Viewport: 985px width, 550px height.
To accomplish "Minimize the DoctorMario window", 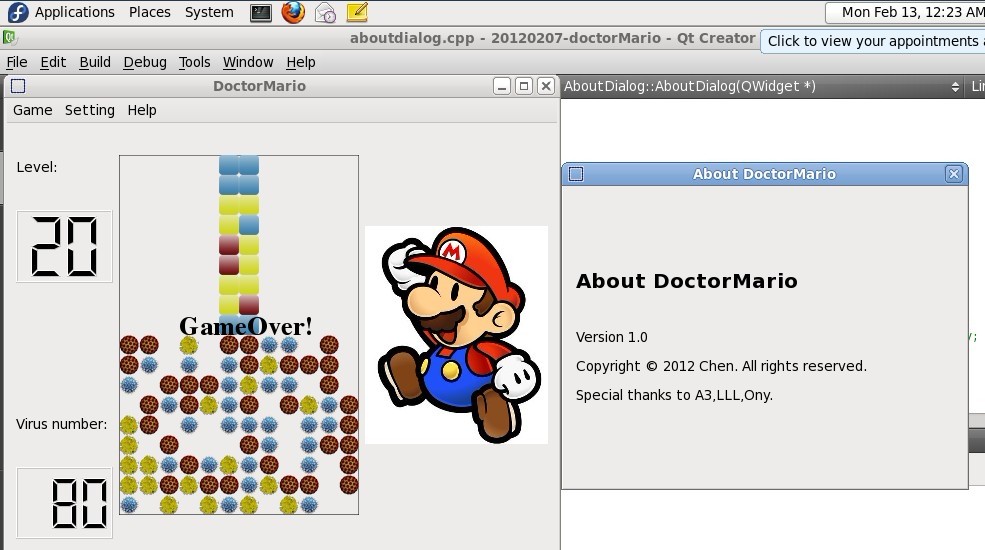I will point(501,86).
